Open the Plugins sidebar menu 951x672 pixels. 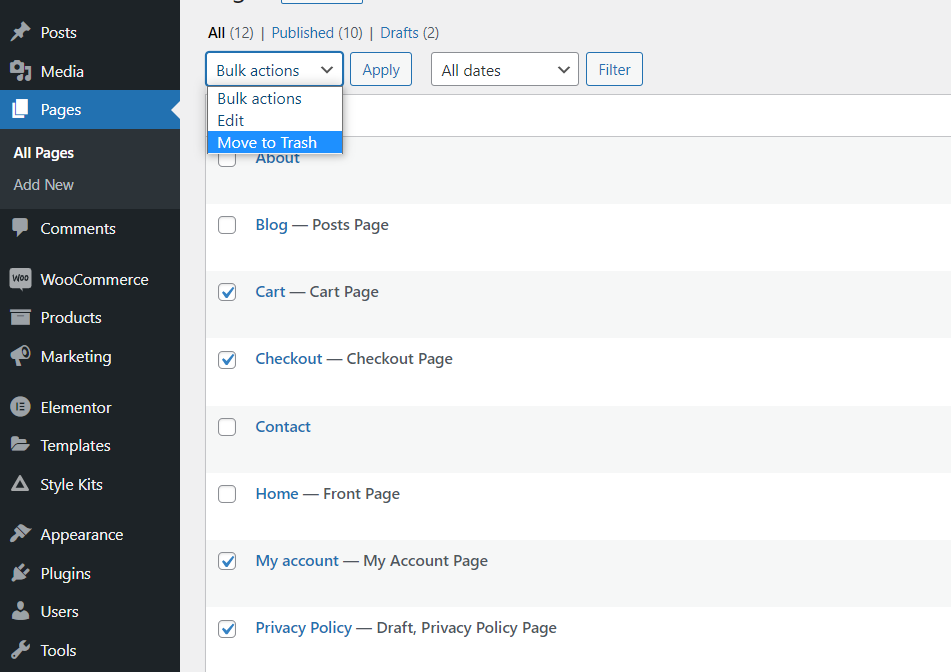66,574
